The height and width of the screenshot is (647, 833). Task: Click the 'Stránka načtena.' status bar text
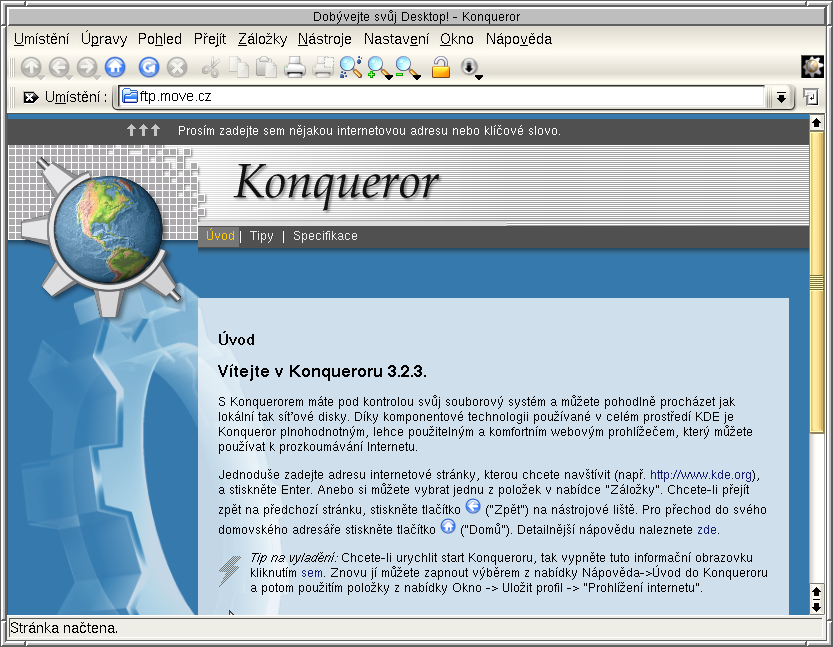64,628
